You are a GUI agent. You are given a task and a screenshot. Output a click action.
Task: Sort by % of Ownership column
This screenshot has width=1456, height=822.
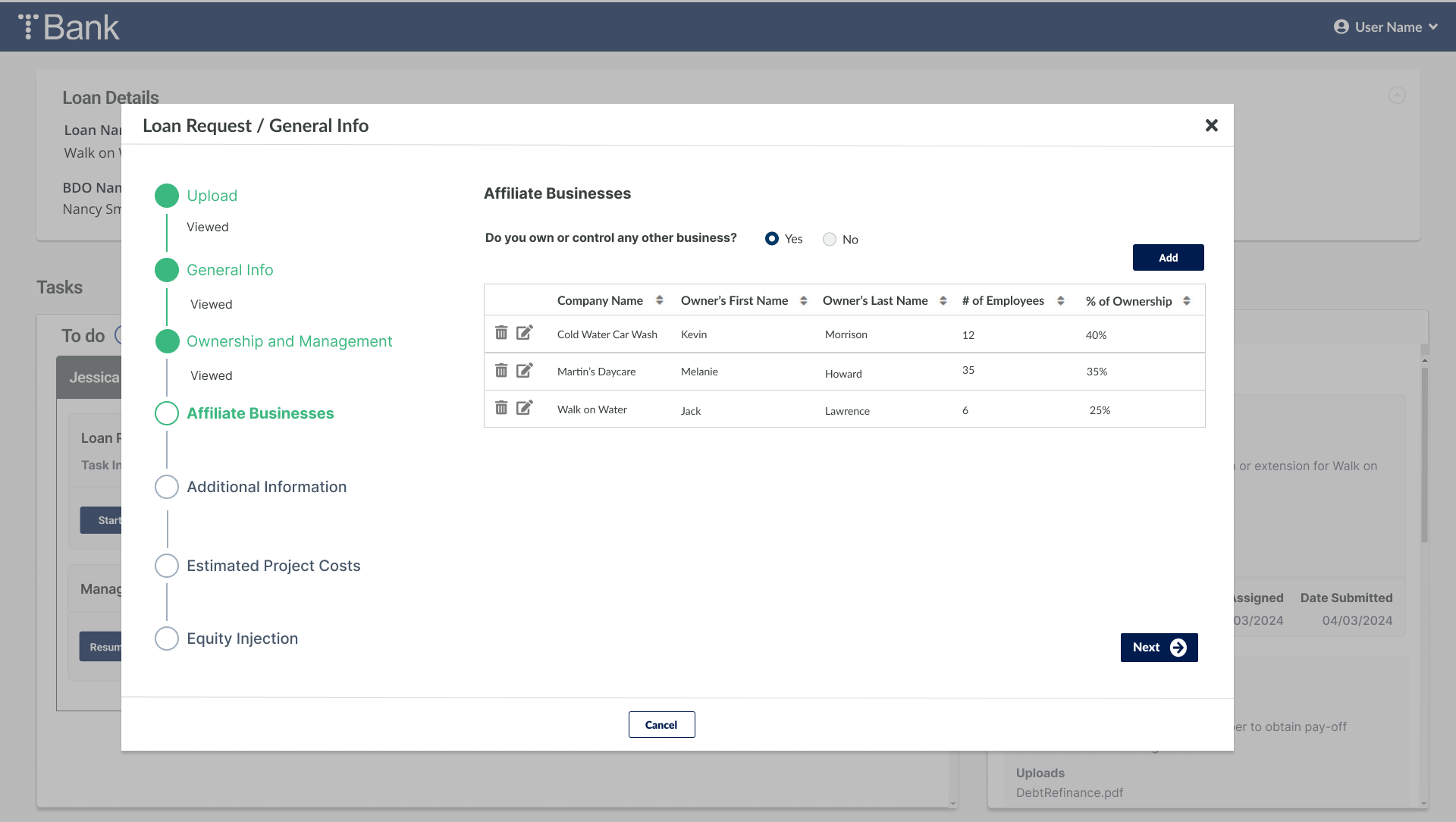pyautogui.click(x=1187, y=301)
